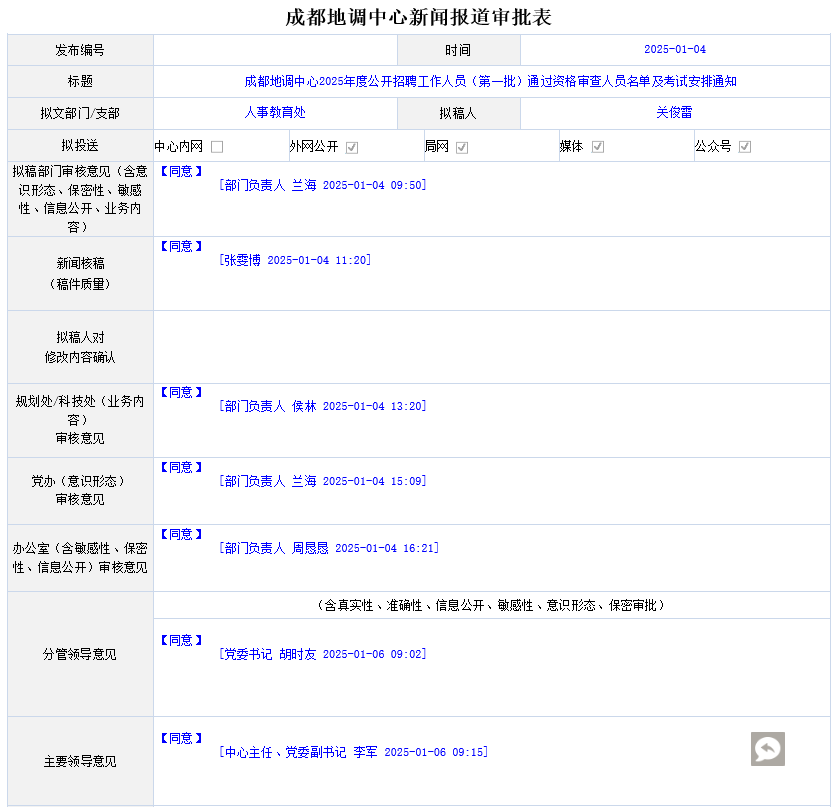Toggle the 中心内网 checkbox
Image resolution: width=833 pixels, height=807 pixels.
(x=217, y=147)
